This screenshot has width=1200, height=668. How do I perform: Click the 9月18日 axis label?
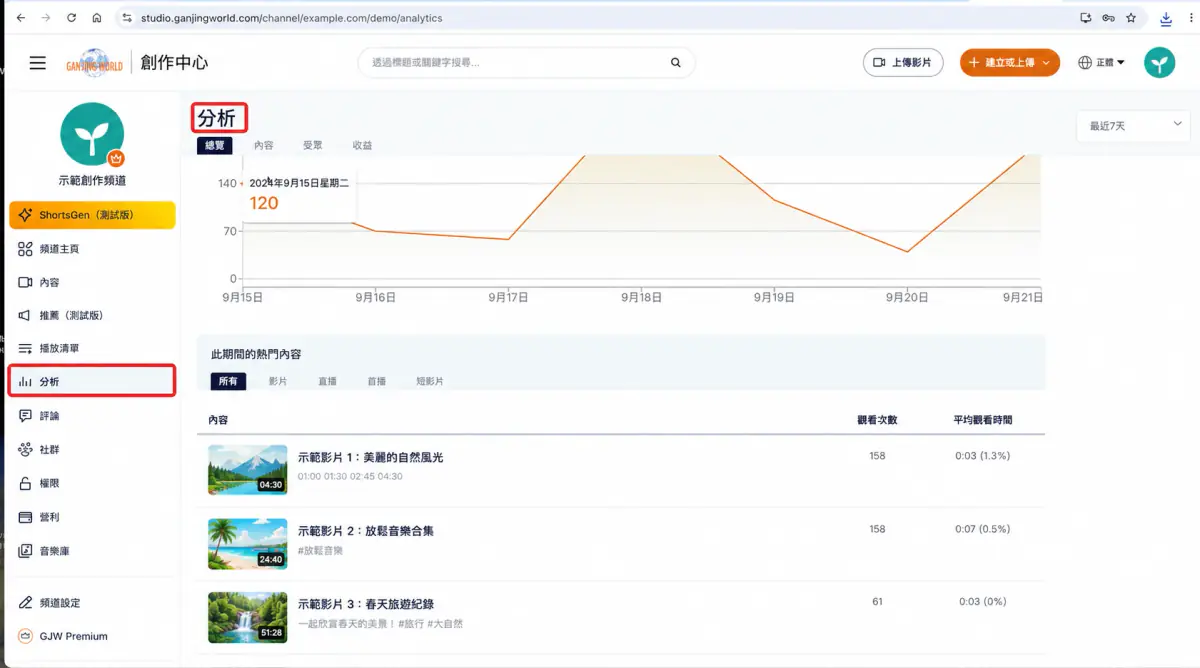(x=642, y=297)
